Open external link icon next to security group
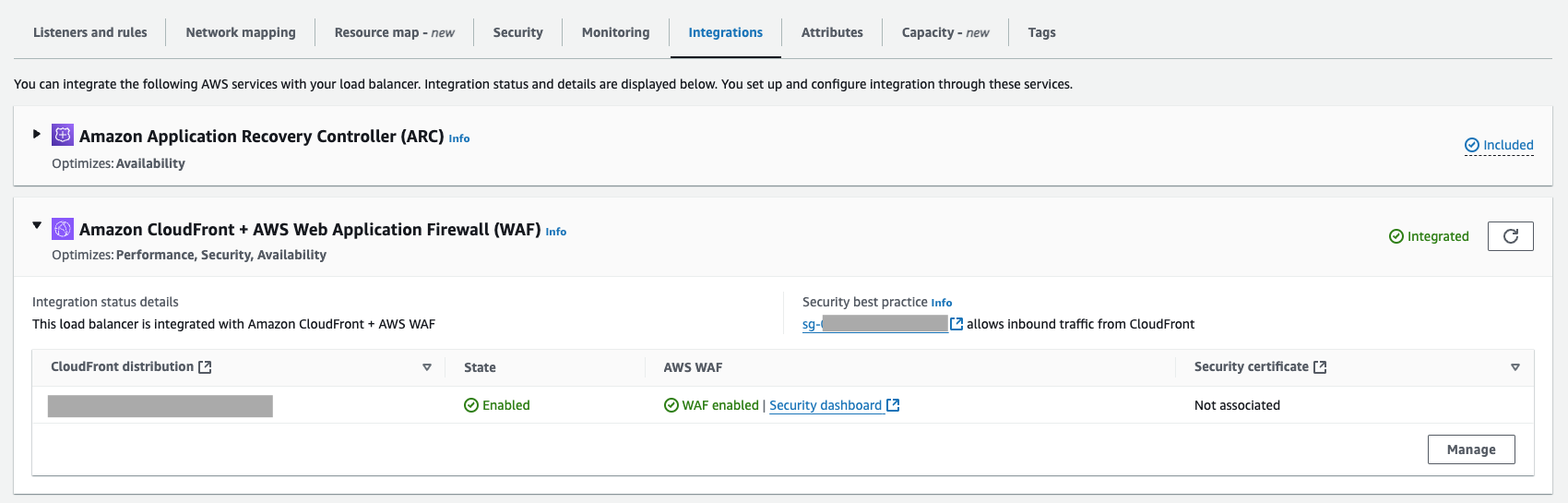The width and height of the screenshot is (1568, 503). click(x=956, y=324)
